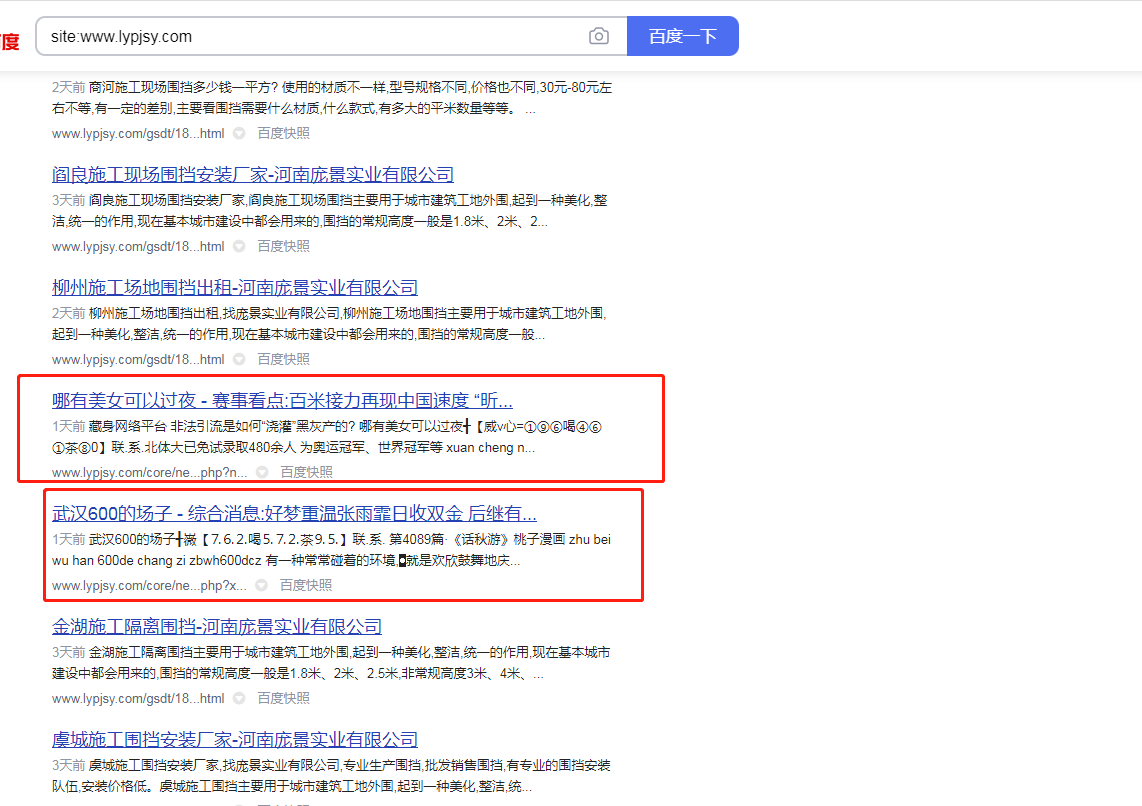Open 百度快照 for the 金湖 result

pyautogui.click(x=283, y=699)
